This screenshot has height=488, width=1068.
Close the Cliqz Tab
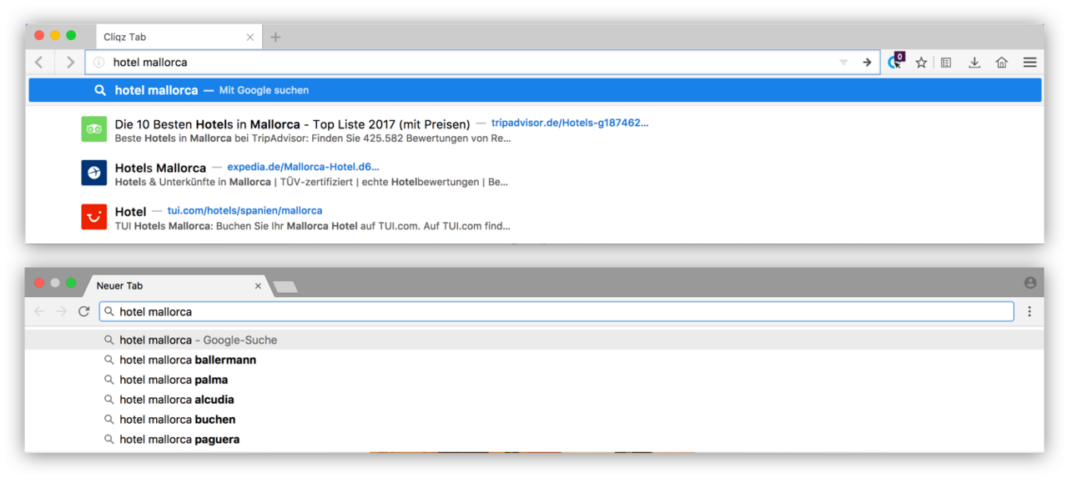click(x=250, y=37)
